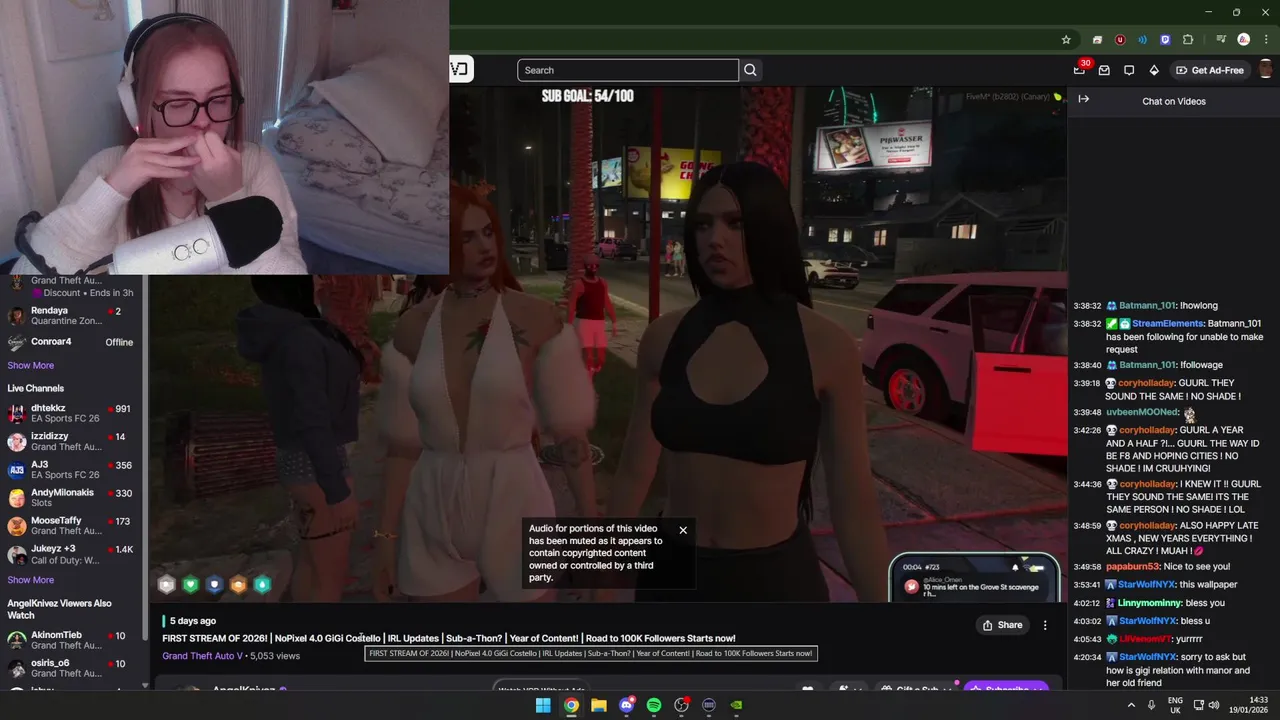Show More live channels

[31, 579]
